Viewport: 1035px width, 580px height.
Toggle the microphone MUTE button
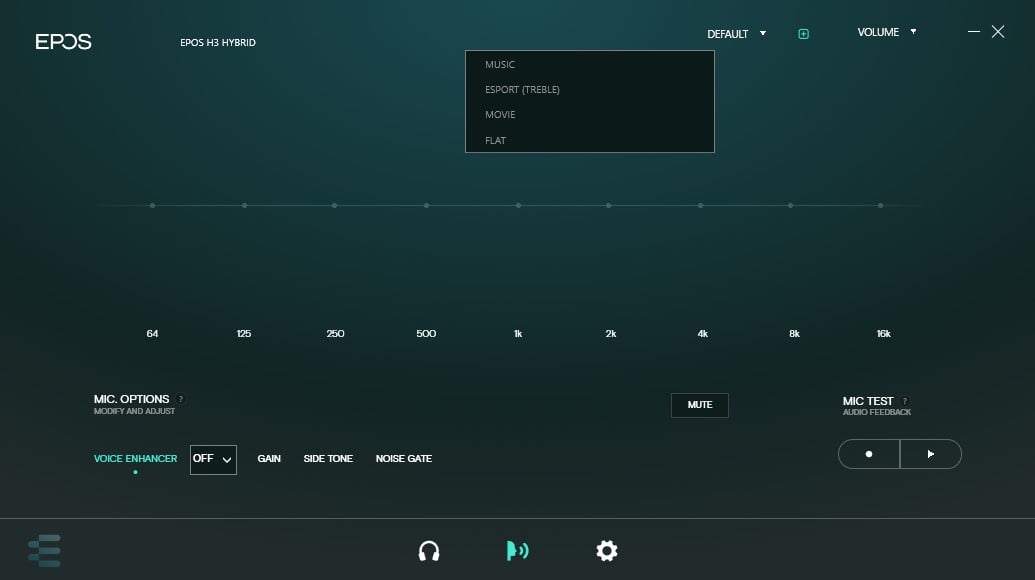[700, 405]
